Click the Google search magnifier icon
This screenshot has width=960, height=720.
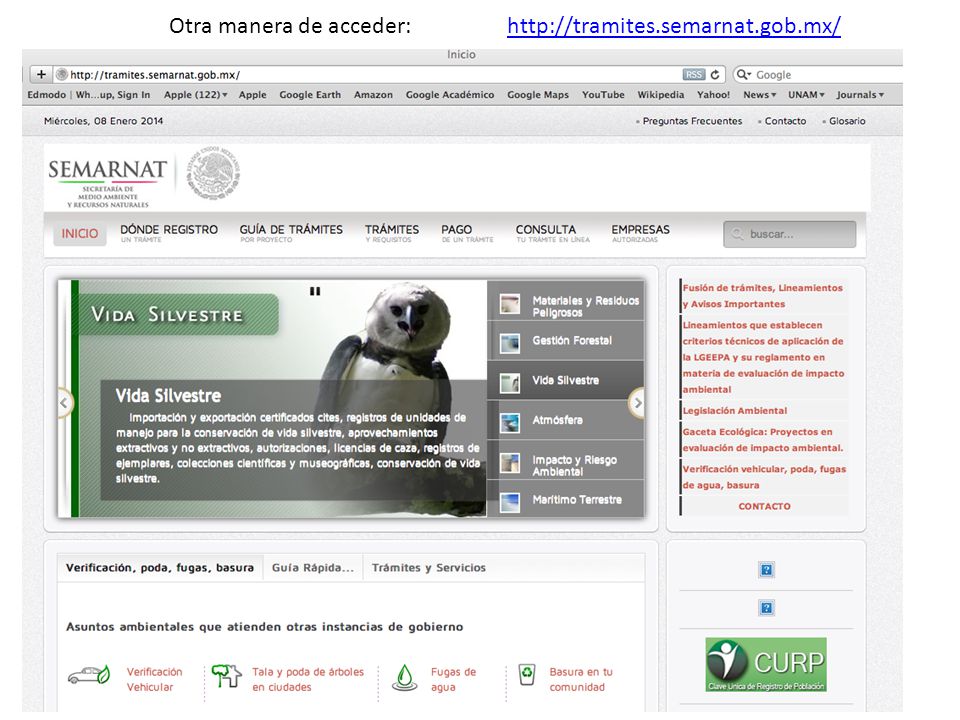click(x=743, y=75)
